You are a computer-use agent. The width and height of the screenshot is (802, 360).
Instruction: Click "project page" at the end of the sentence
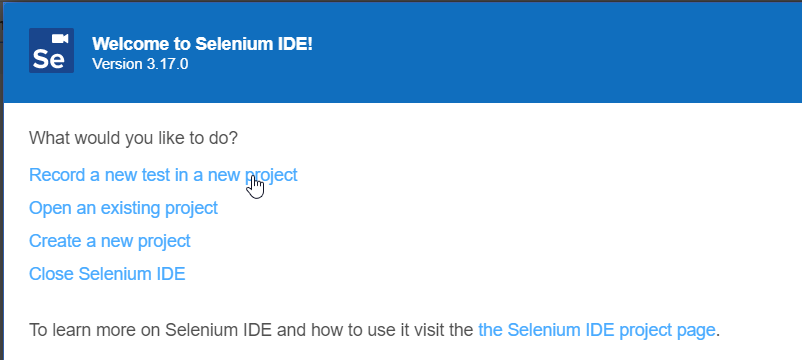(x=667, y=330)
